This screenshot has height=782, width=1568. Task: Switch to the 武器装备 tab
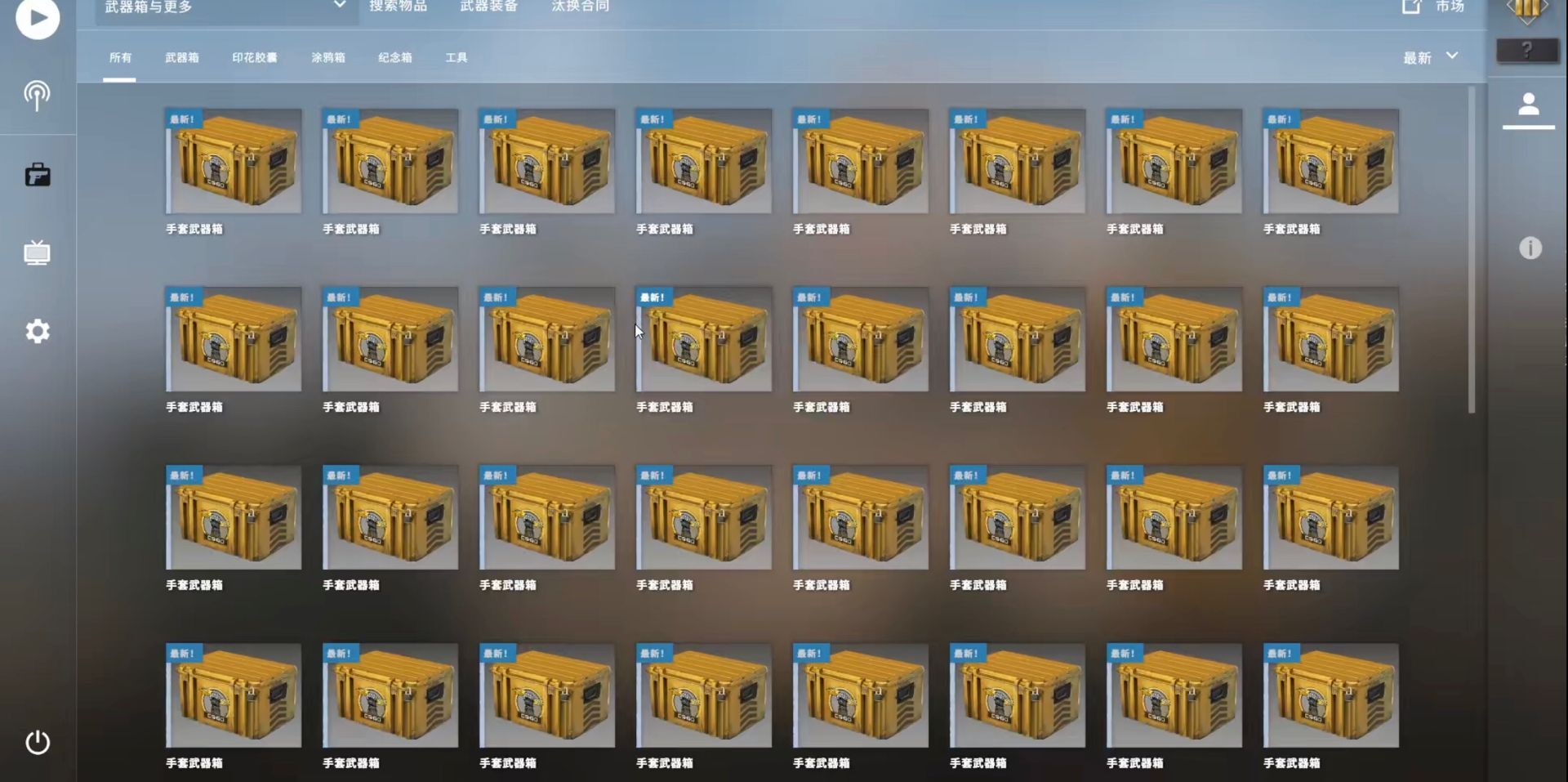(x=488, y=7)
